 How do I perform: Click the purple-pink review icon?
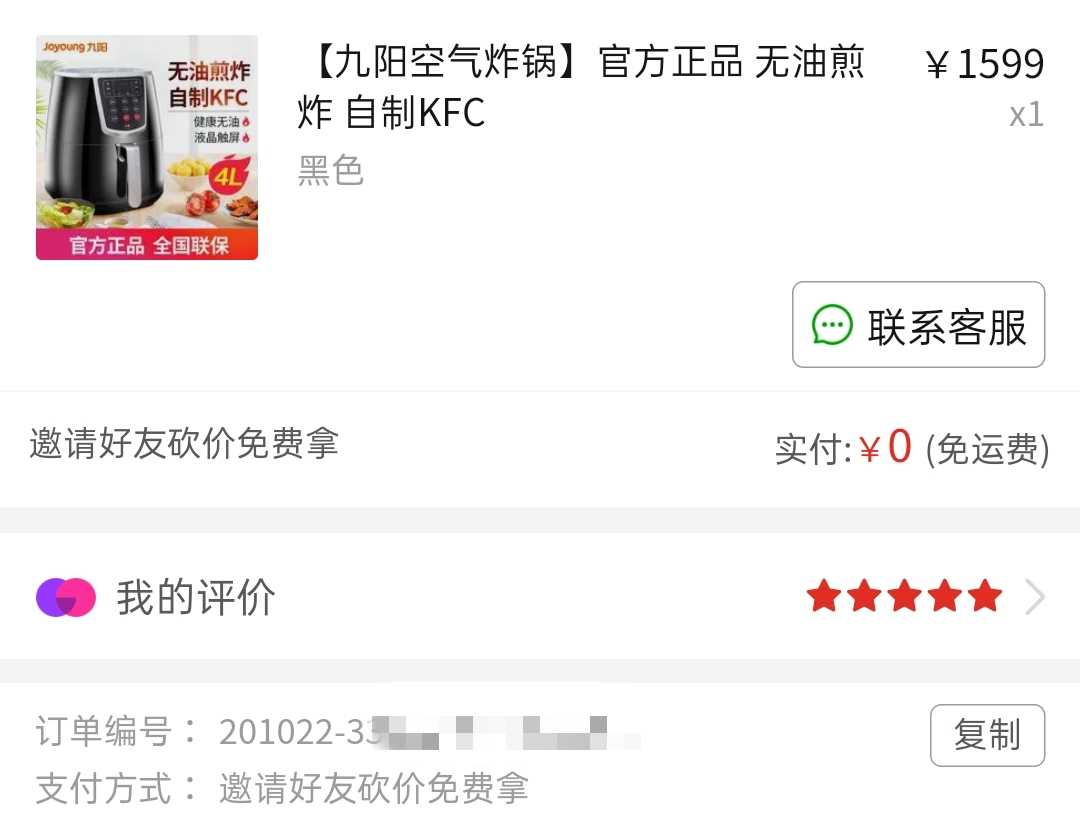click(65, 597)
